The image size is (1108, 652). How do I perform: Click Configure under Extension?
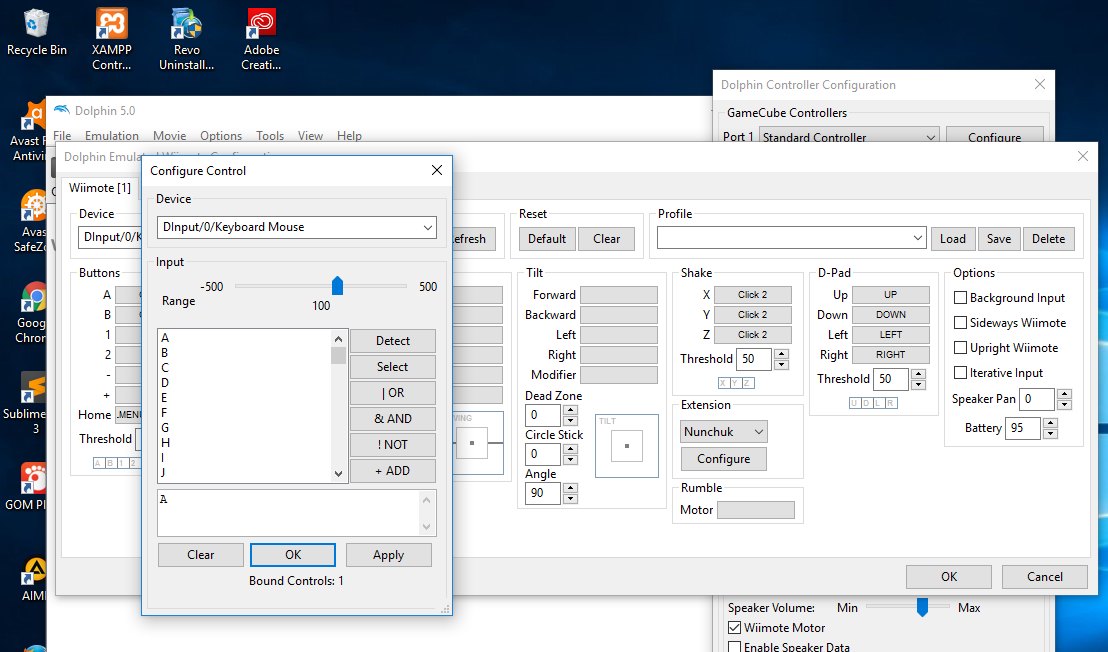click(724, 458)
